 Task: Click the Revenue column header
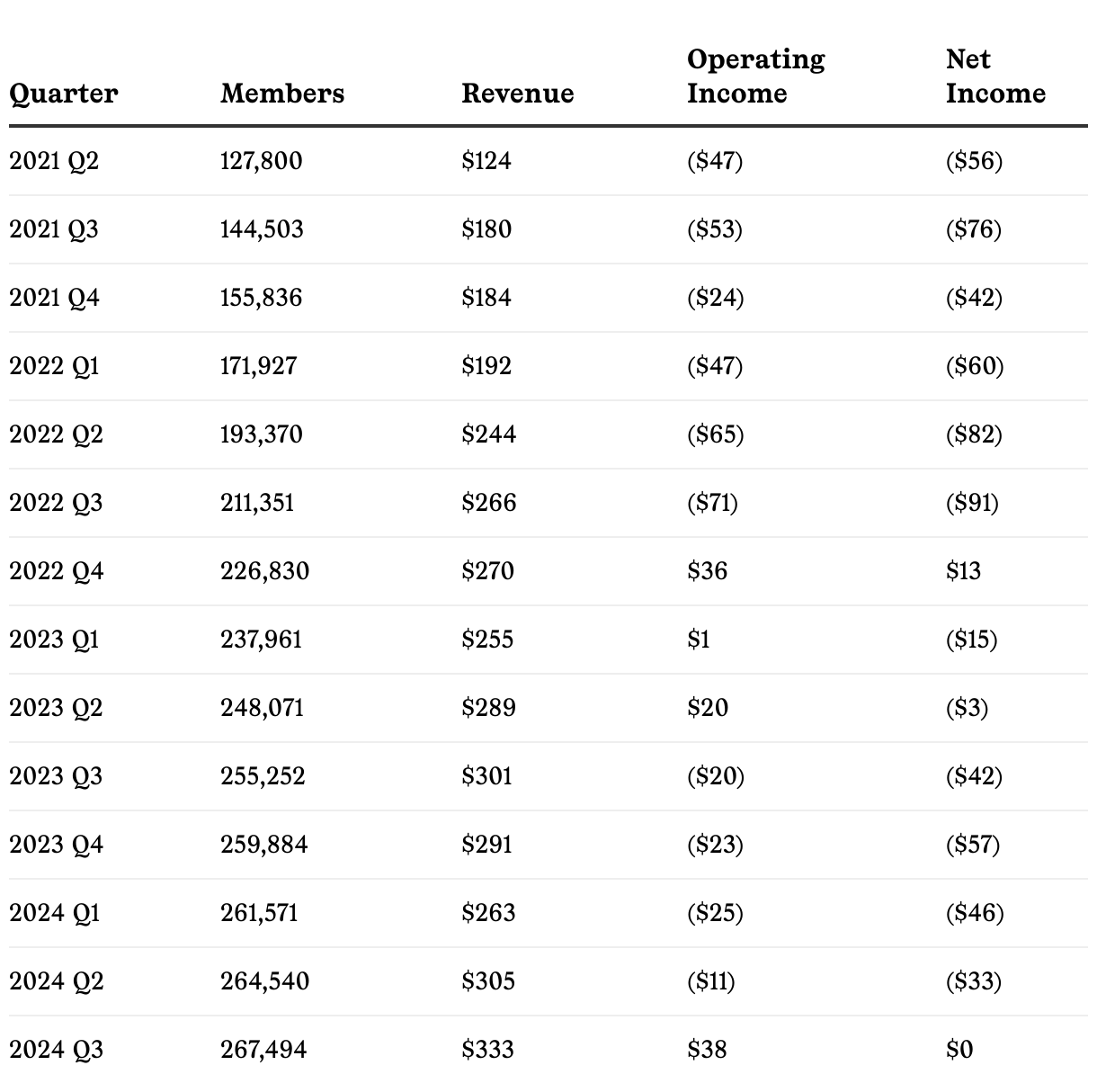coord(518,94)
